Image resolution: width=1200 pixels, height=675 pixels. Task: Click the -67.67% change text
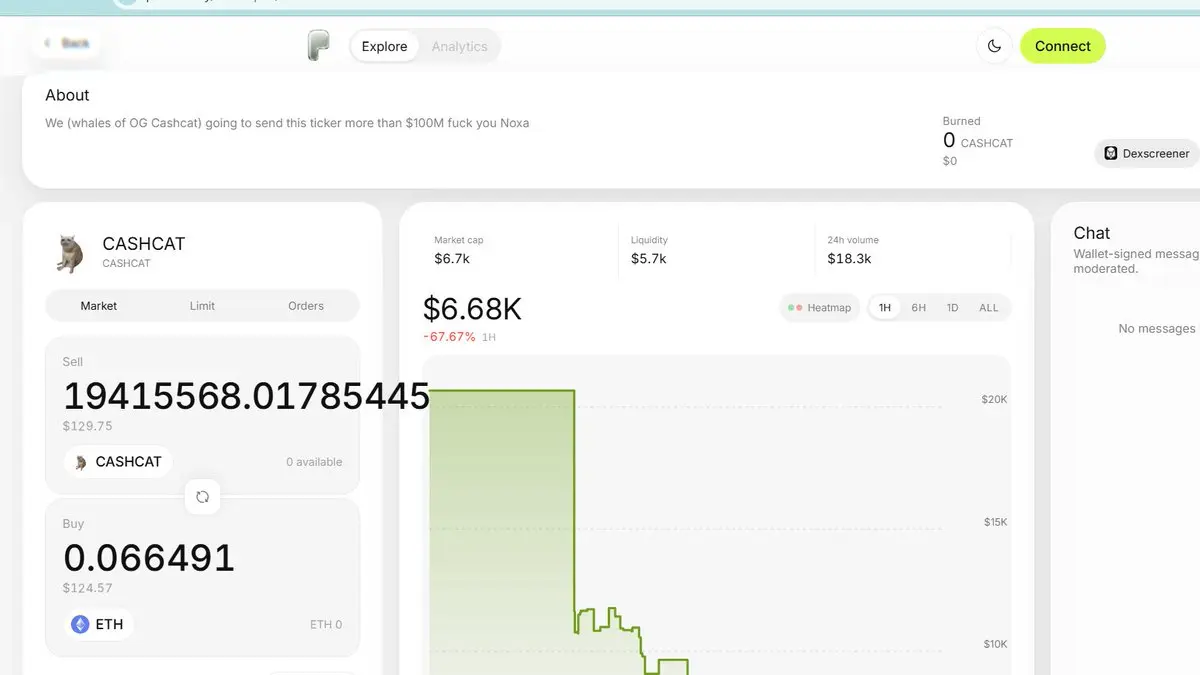449,337
